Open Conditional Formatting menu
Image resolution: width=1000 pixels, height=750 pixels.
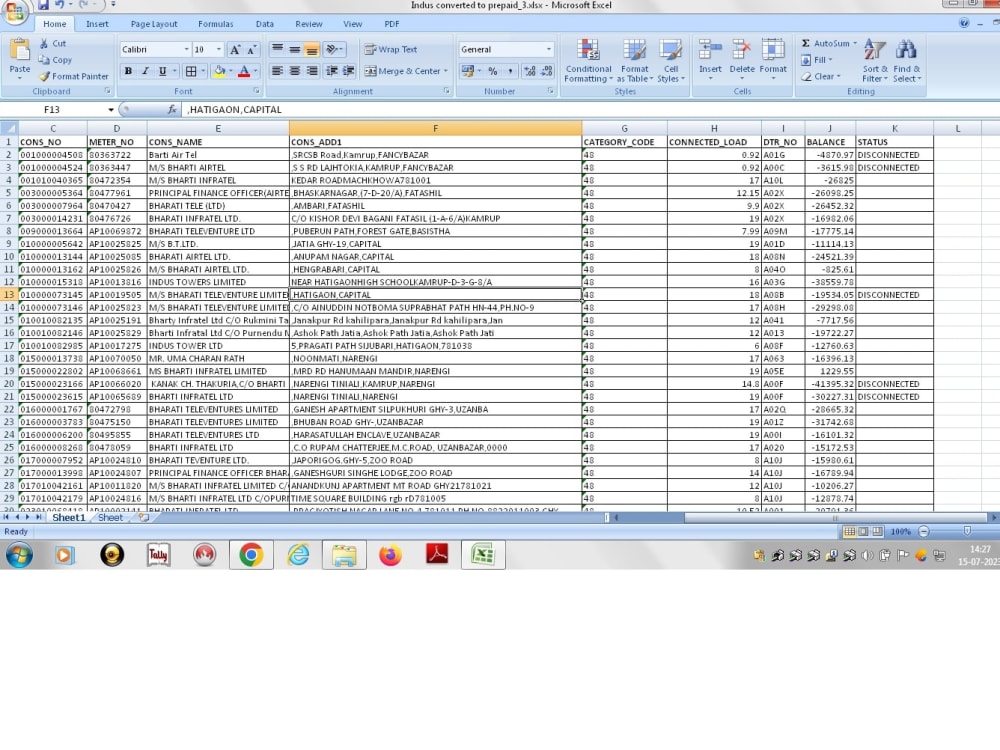tap(588, 61)
